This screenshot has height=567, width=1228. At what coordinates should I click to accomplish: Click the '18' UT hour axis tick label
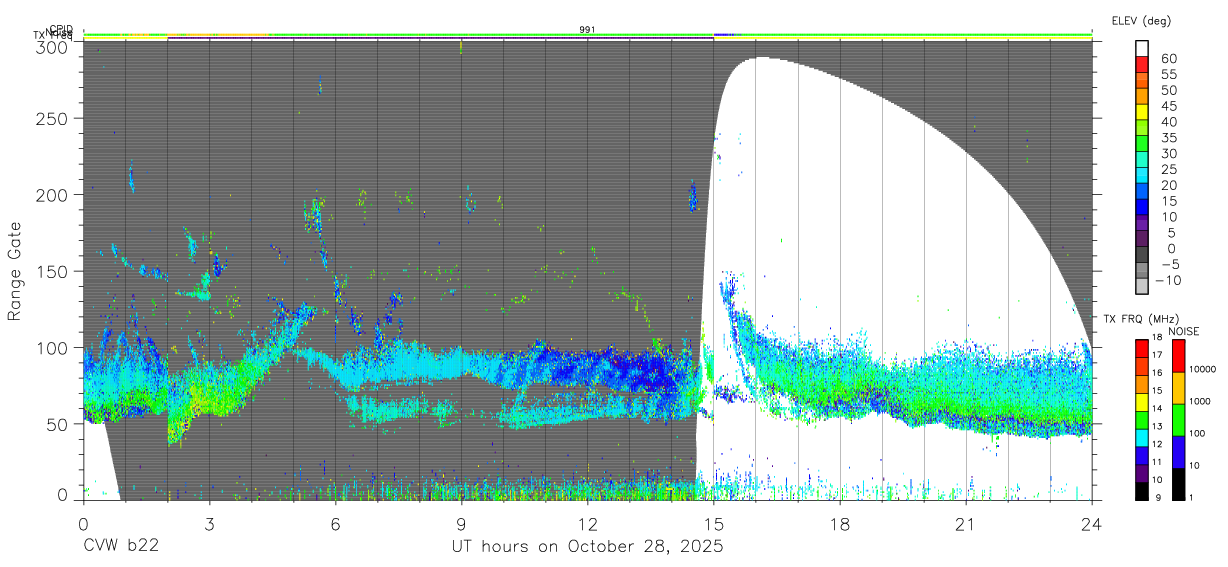[x=839, y=524]
